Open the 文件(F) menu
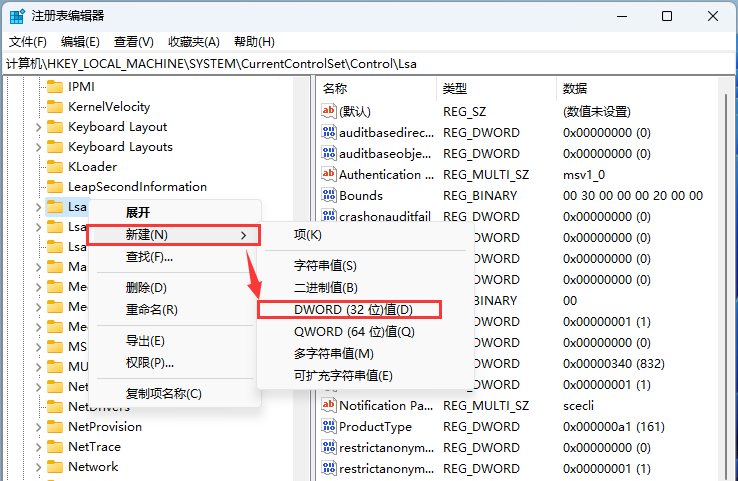The width and height of the screenshot is (738, 481). click(28, 42)
